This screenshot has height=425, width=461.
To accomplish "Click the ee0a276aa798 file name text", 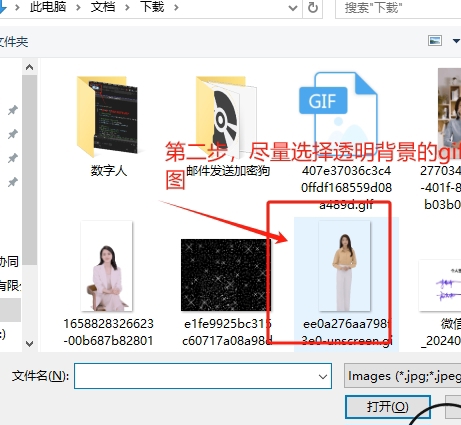I will pyautogui.click(x=346, y=332).
